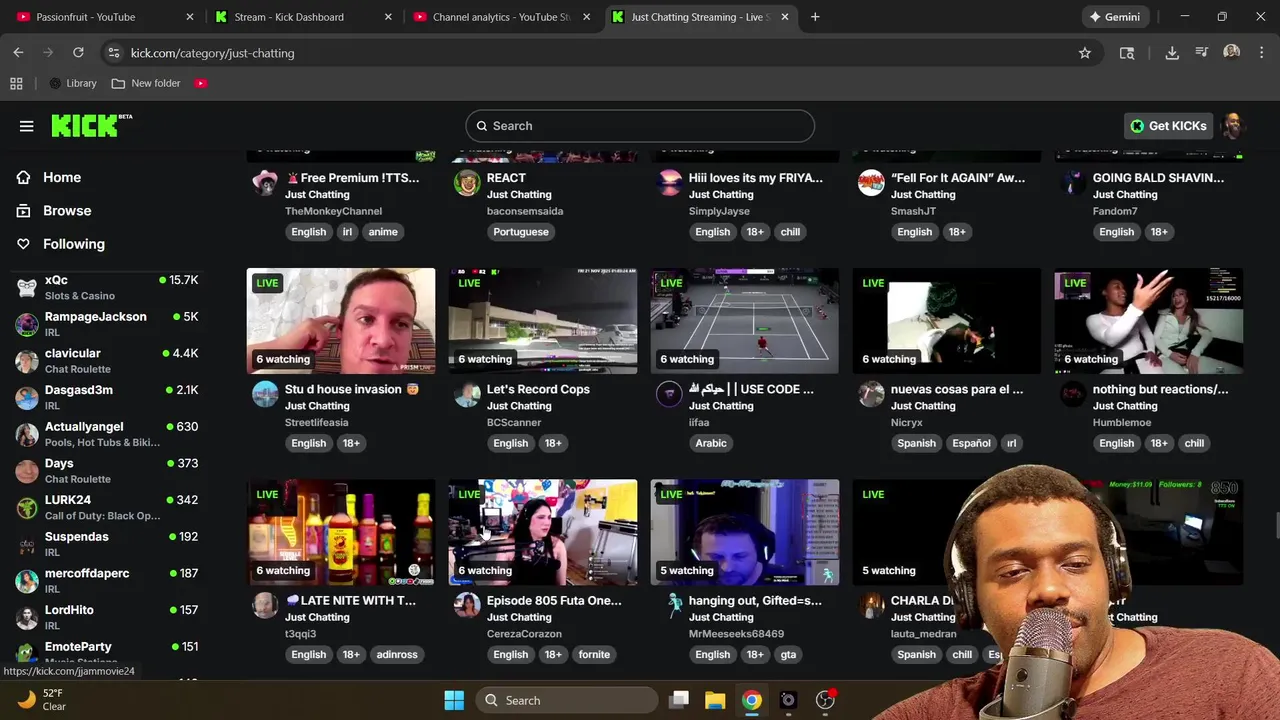Screen dimensions: 1280x720
Task: Open the YouTube bookmark icon
Action: pos(201,83)
